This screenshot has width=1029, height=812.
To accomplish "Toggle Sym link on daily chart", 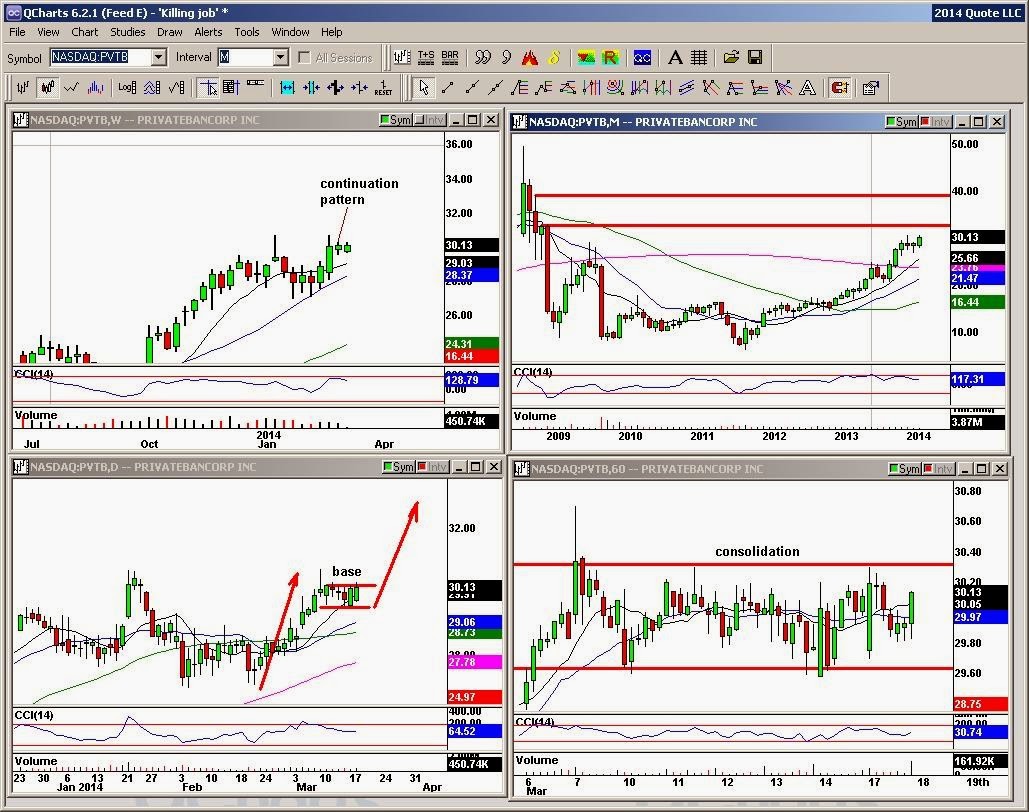I will tap(398, 467).
